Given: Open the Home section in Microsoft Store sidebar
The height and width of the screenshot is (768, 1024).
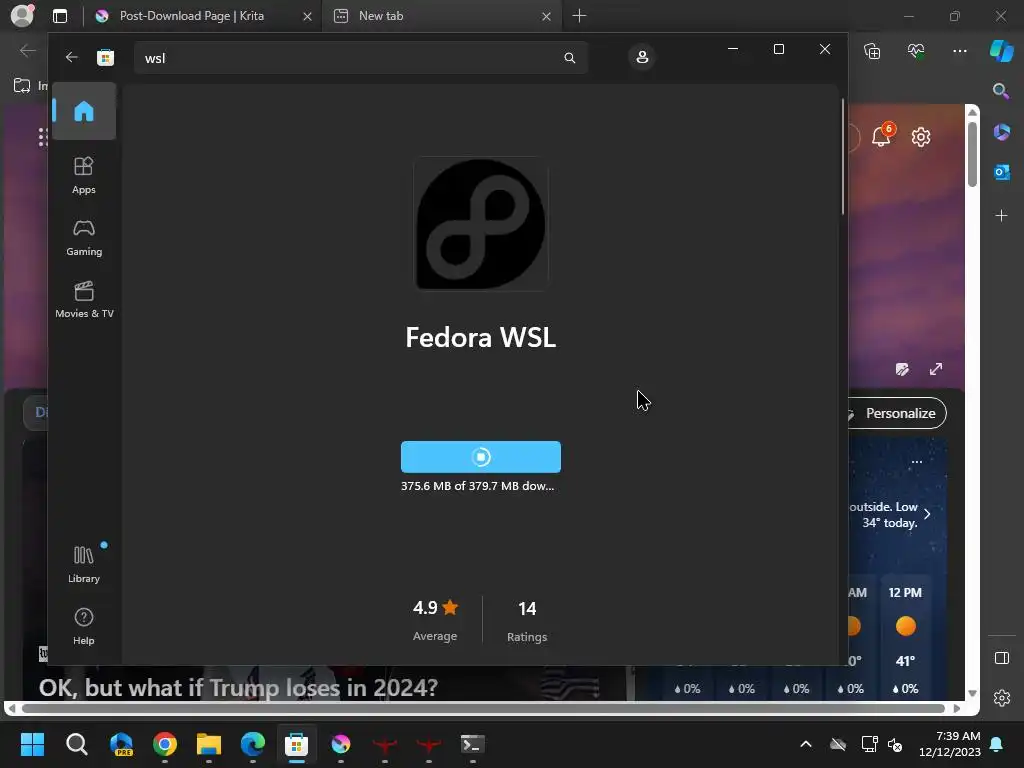Looking at the screenshot, I should [x=84, y=111].
